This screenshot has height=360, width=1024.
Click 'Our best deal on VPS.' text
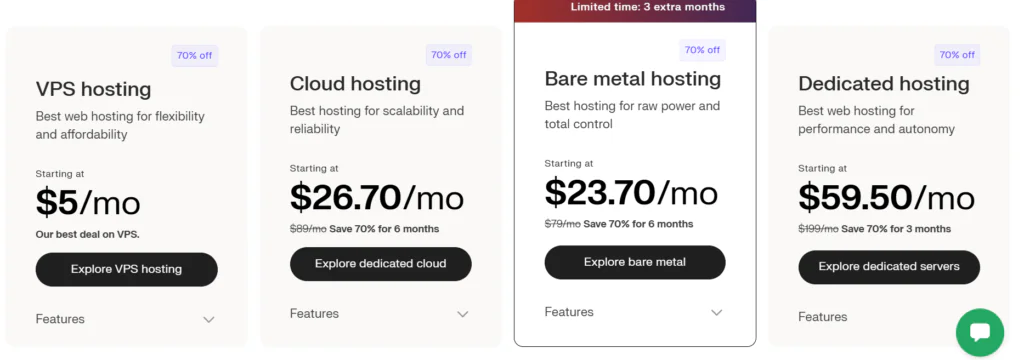click(88, 234)
